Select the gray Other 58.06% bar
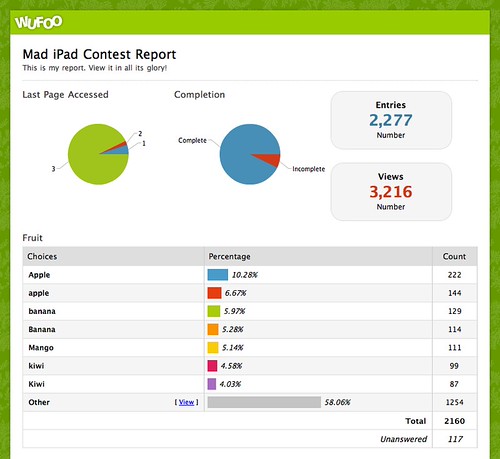 [x=264, y=402]
